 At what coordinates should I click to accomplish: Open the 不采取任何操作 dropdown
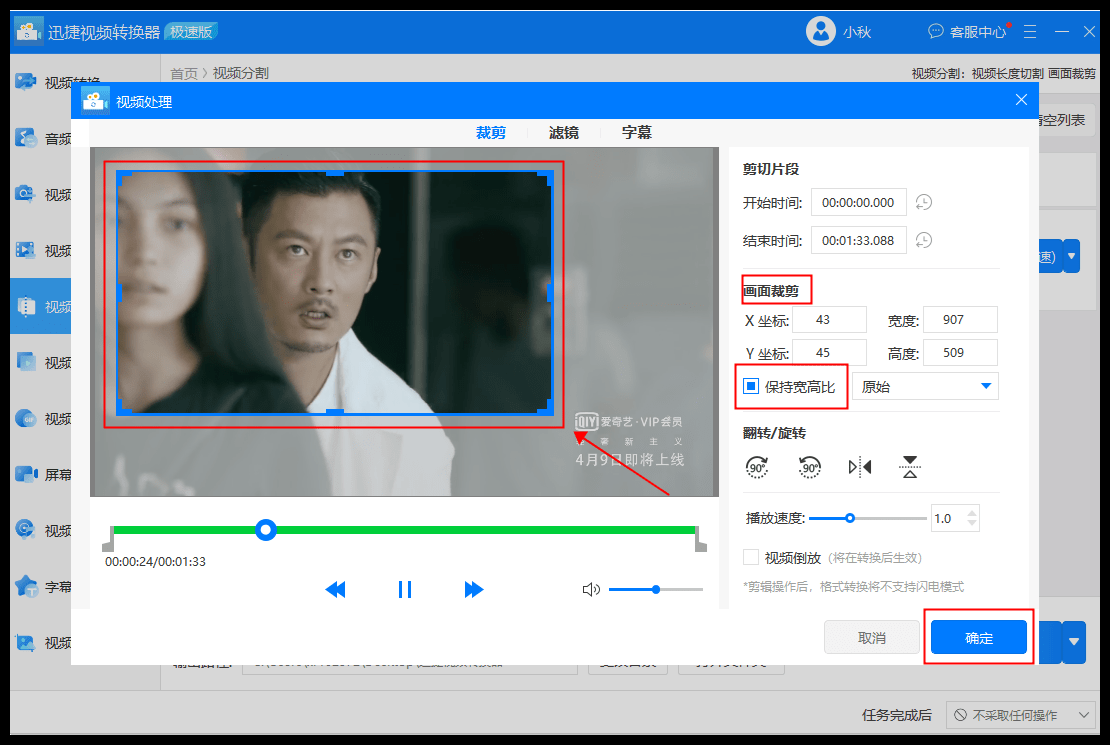(x=1020, y=715)
